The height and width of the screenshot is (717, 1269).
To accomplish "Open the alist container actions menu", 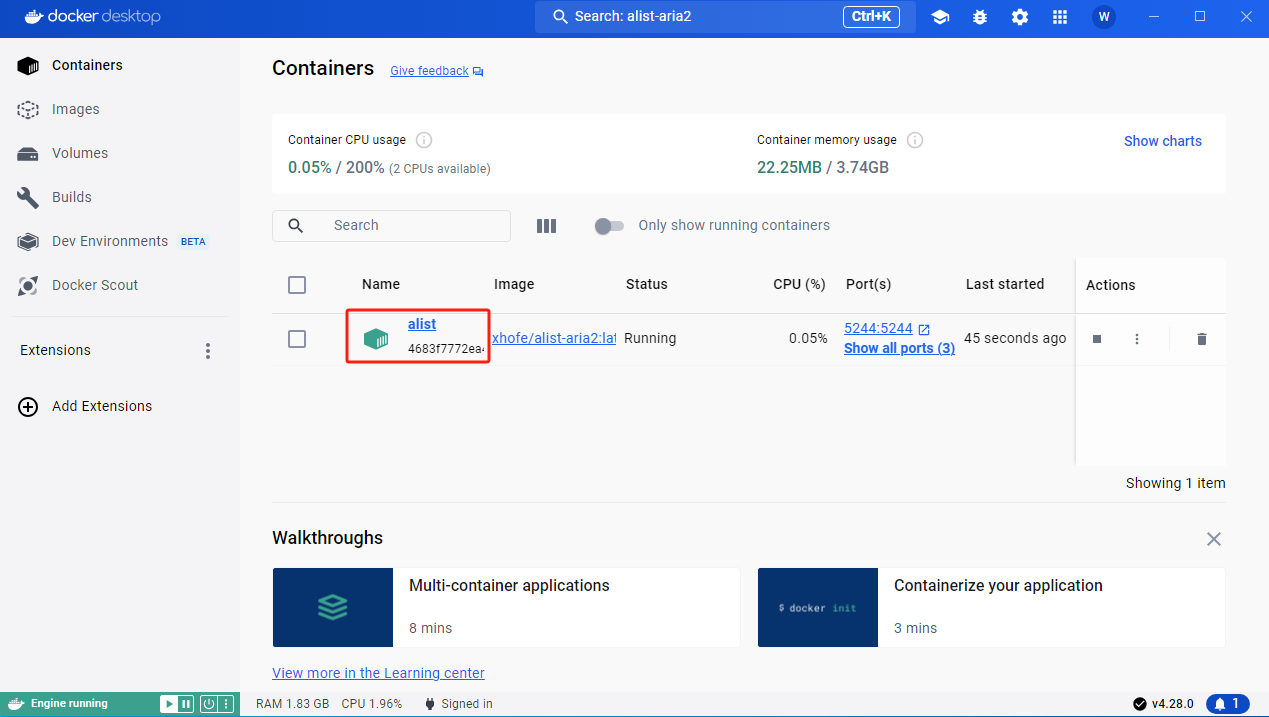I will click(x=1136, y=338).
